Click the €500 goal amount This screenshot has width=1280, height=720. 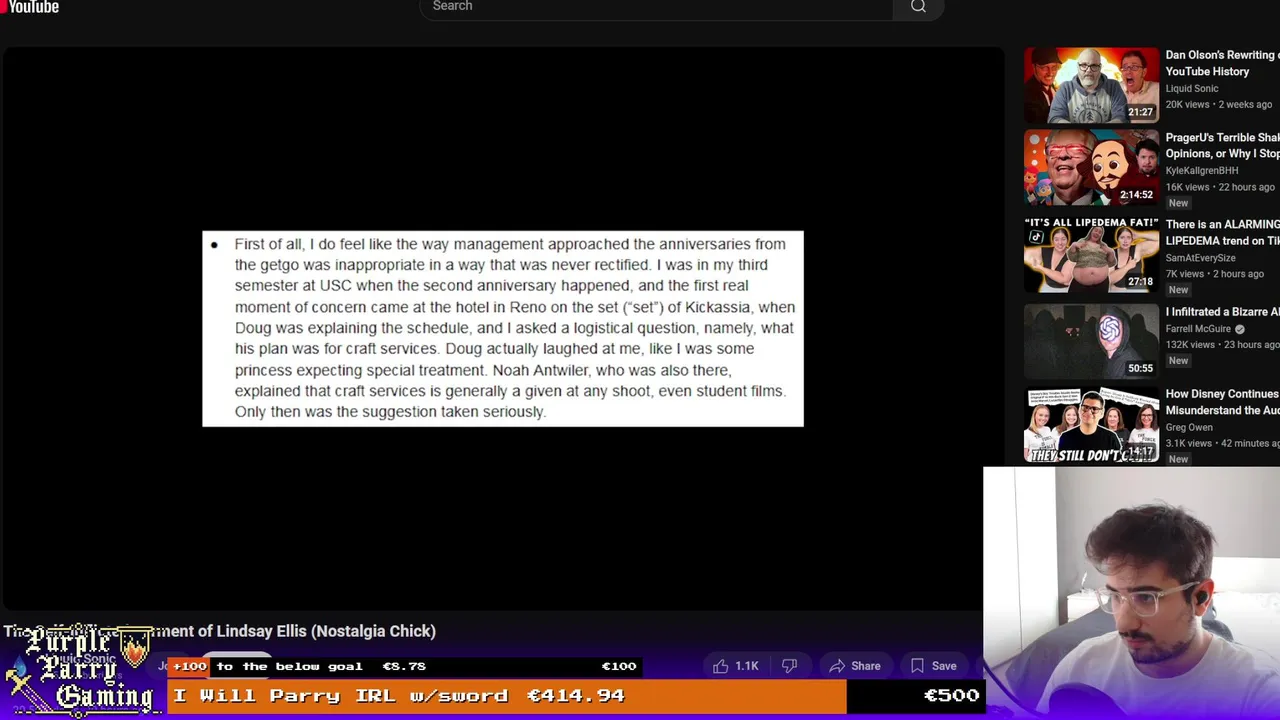tap(951, 695)
